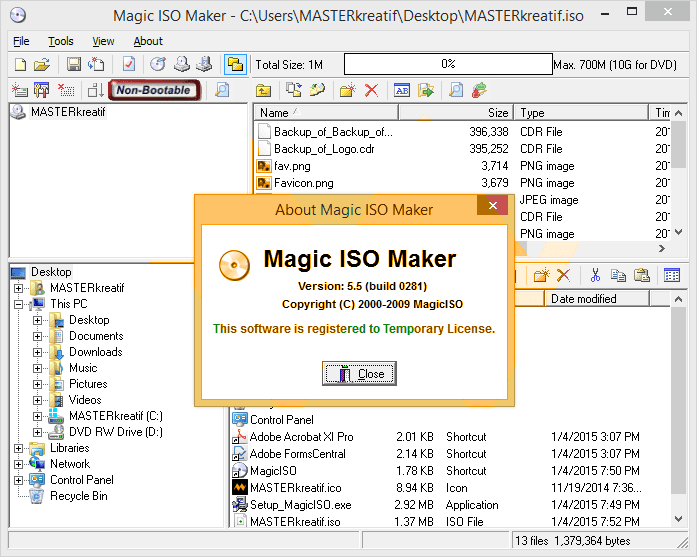Click the red X dotted selection icon
The image size is (697, 557).
pos(66,90)
